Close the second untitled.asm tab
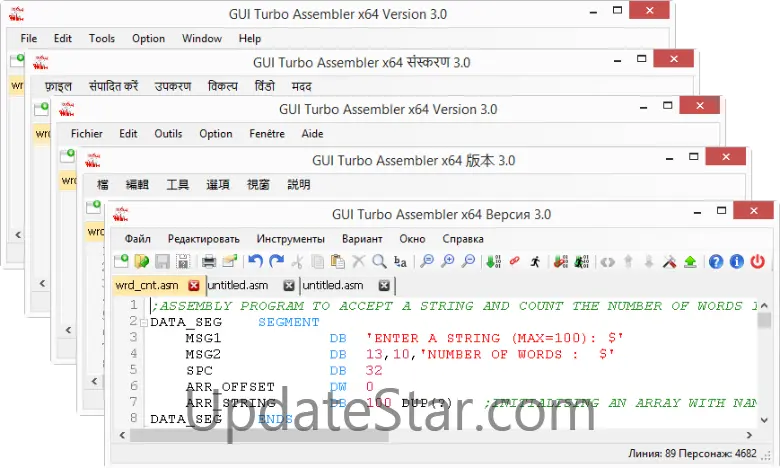 (x=384, y=285)
